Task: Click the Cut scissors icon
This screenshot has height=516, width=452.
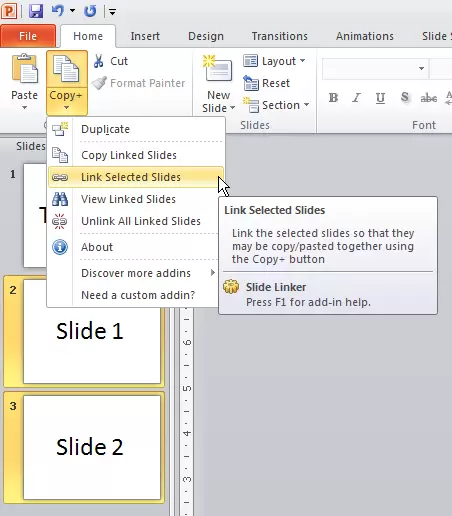Action: pyautogui.click(x=98, y=61)
